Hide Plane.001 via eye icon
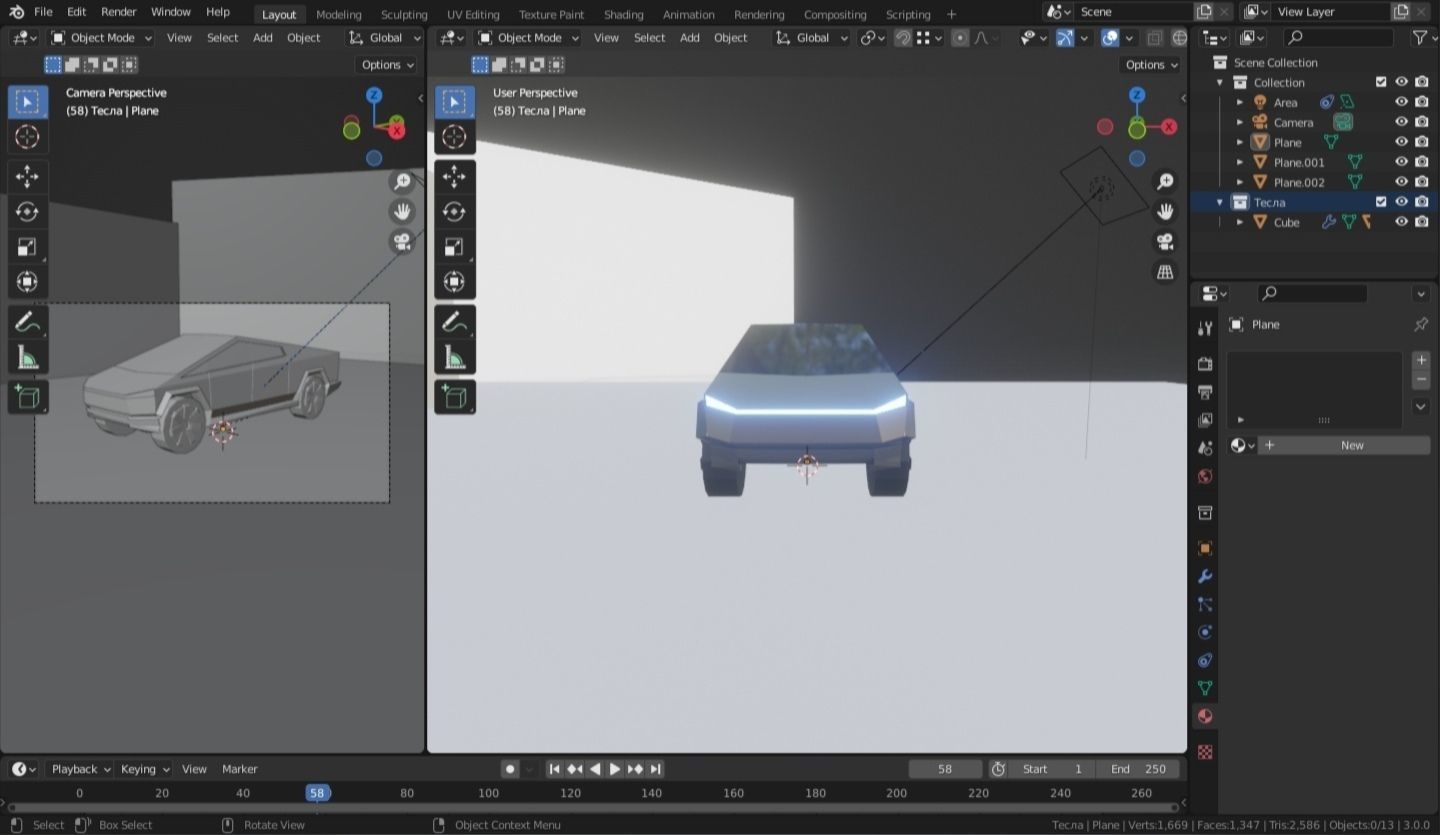The width and height of the screenshot is (1440, 835). 1401,162
